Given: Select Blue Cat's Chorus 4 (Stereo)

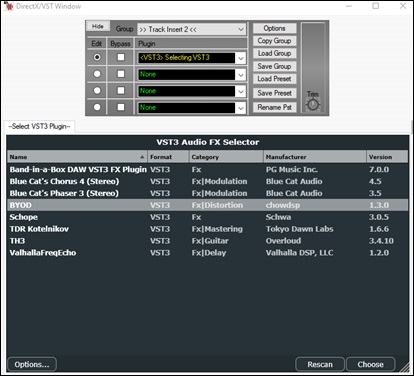Looking at the screenshot, I should click(208, 181).
